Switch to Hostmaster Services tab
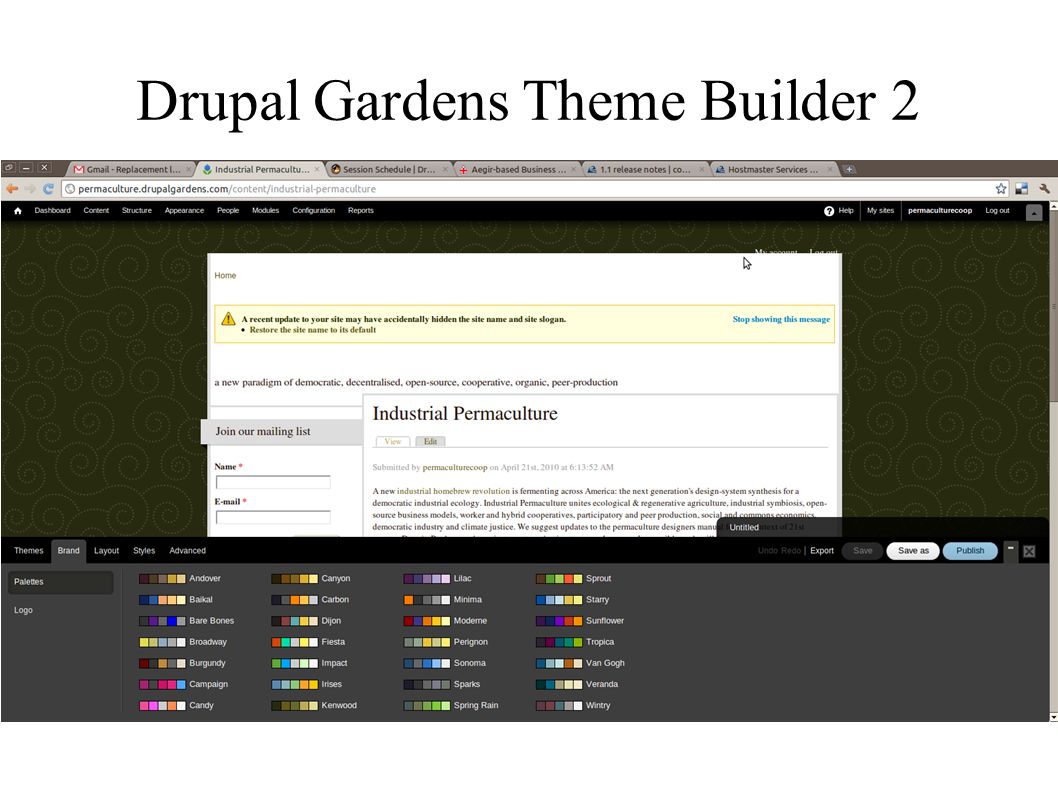The width and height of the screenshot is (1058, 793). coord(773,169)
